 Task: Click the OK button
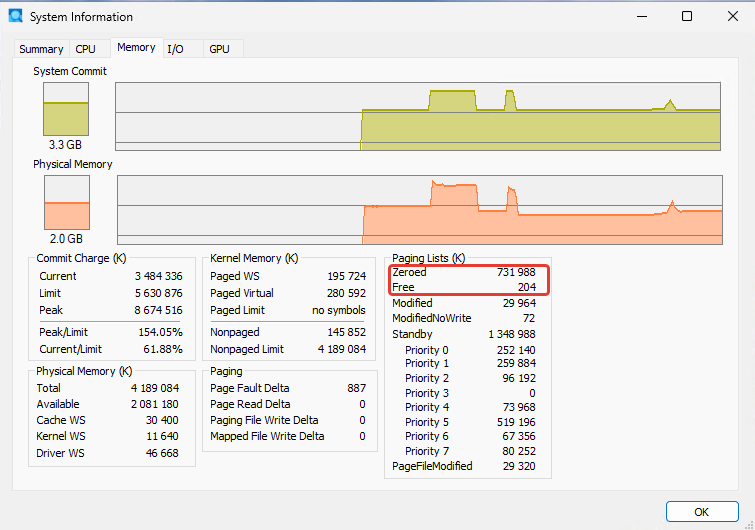pyautogui.click(x=702, y=512)
